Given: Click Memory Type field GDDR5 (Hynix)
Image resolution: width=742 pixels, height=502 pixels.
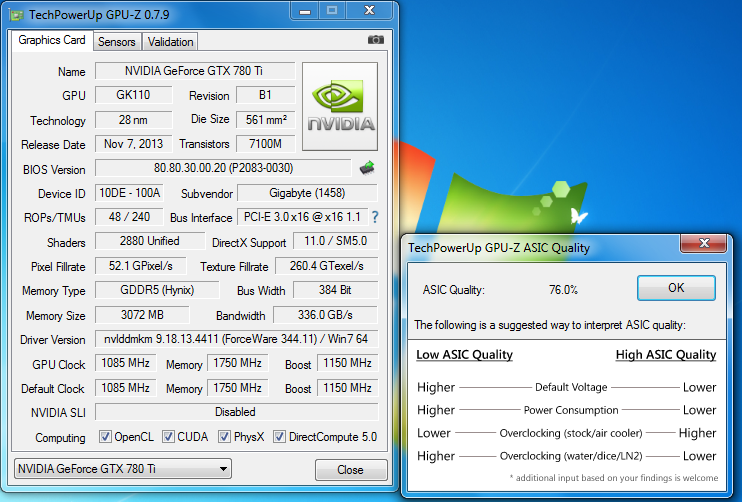Looking at the screenshot, I should [157, 290].
